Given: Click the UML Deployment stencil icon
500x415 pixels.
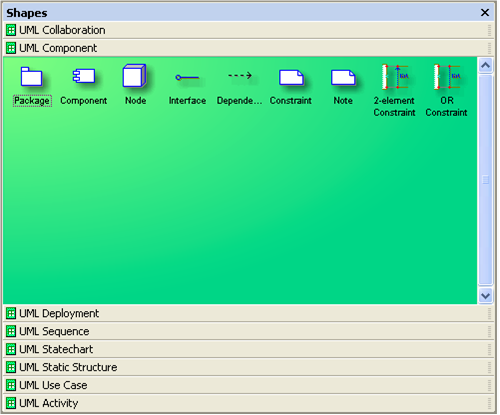Looking at the screenshot, I should tap(11, 314).
